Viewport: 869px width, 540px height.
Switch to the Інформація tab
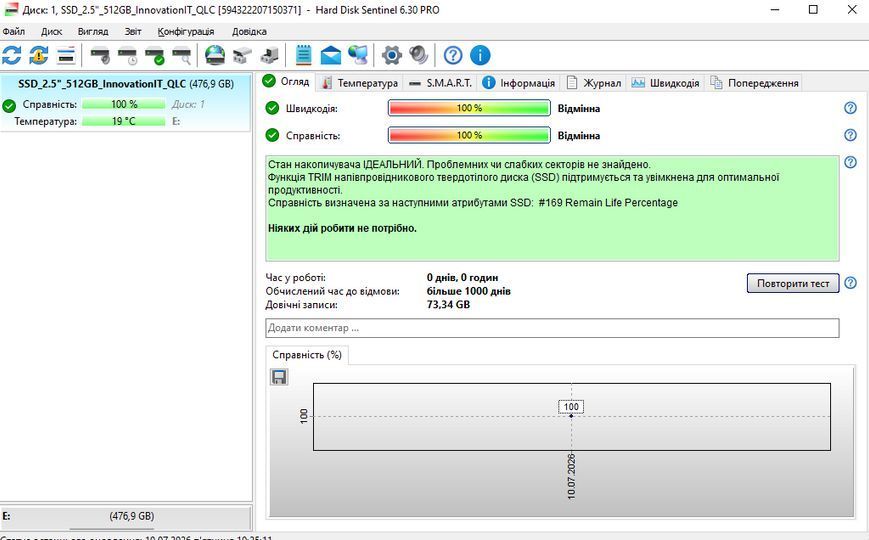click(x=518, y=83)
